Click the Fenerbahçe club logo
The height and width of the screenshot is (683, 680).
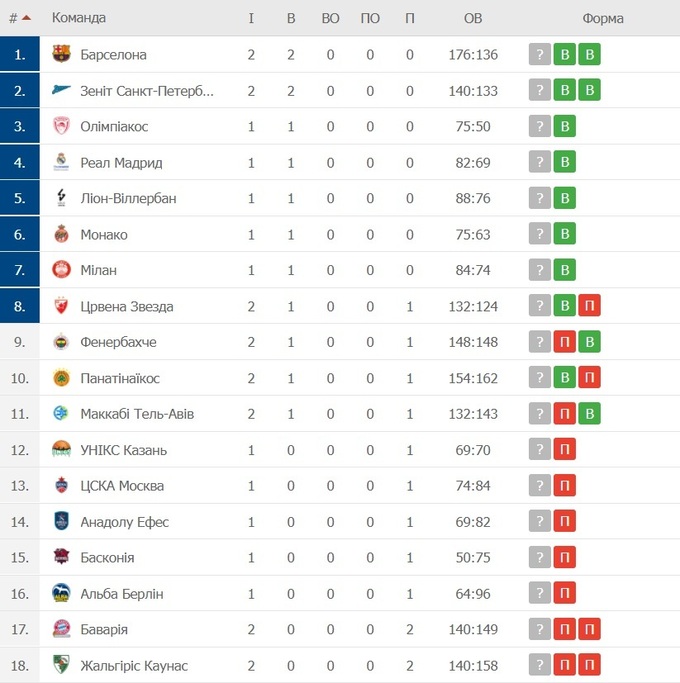click(61, 342)
